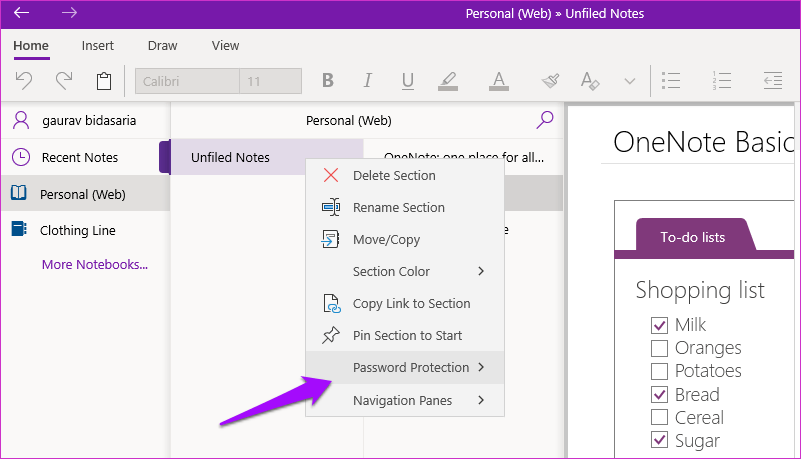Click the back navigation arrow

21,13
